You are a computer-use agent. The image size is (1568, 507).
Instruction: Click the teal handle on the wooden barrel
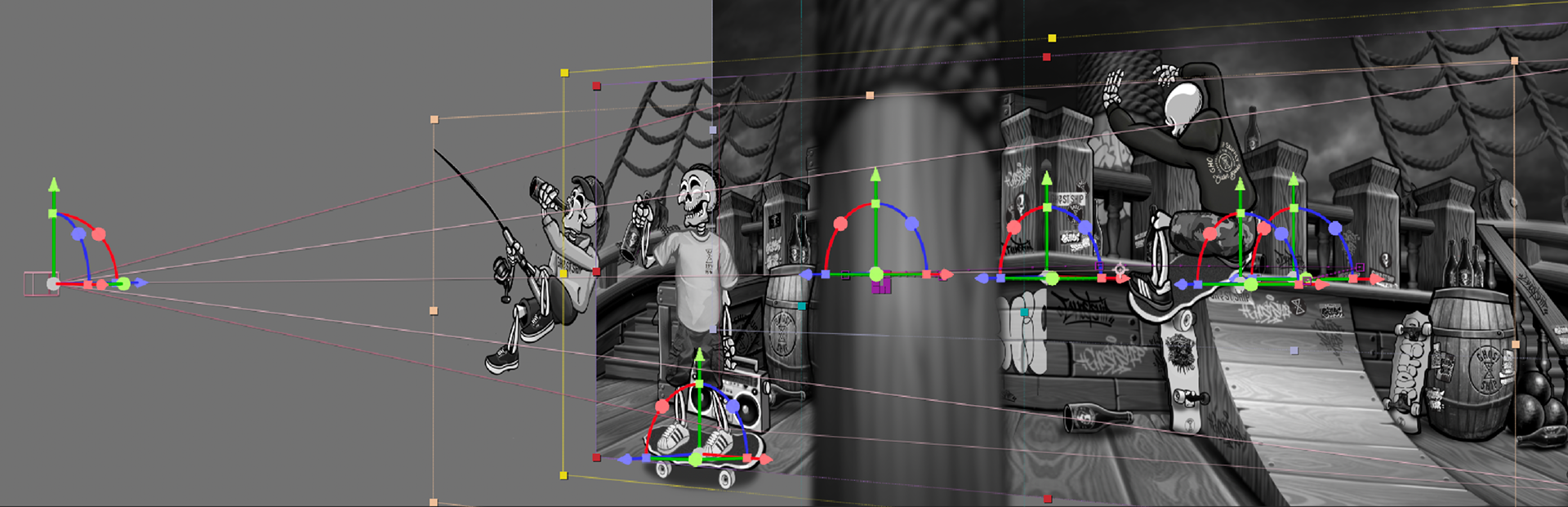click(802, 306)
